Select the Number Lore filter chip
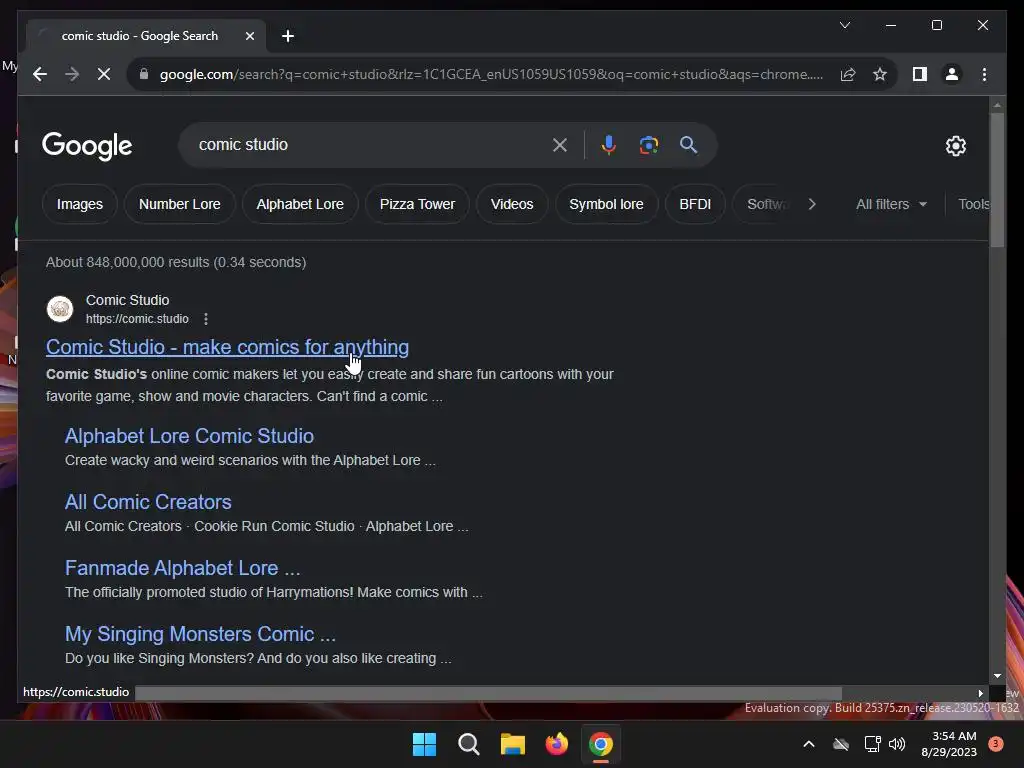Viewport: 1024px width, 768px height. coord(180,204)
